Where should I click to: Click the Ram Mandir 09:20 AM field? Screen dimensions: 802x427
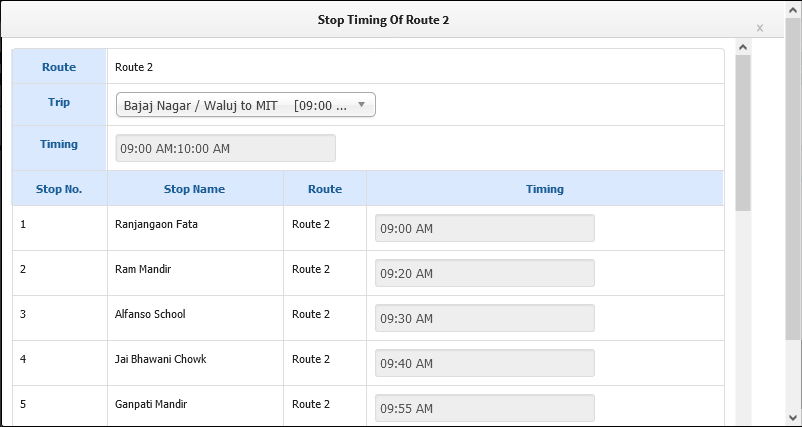coord(484,273)
